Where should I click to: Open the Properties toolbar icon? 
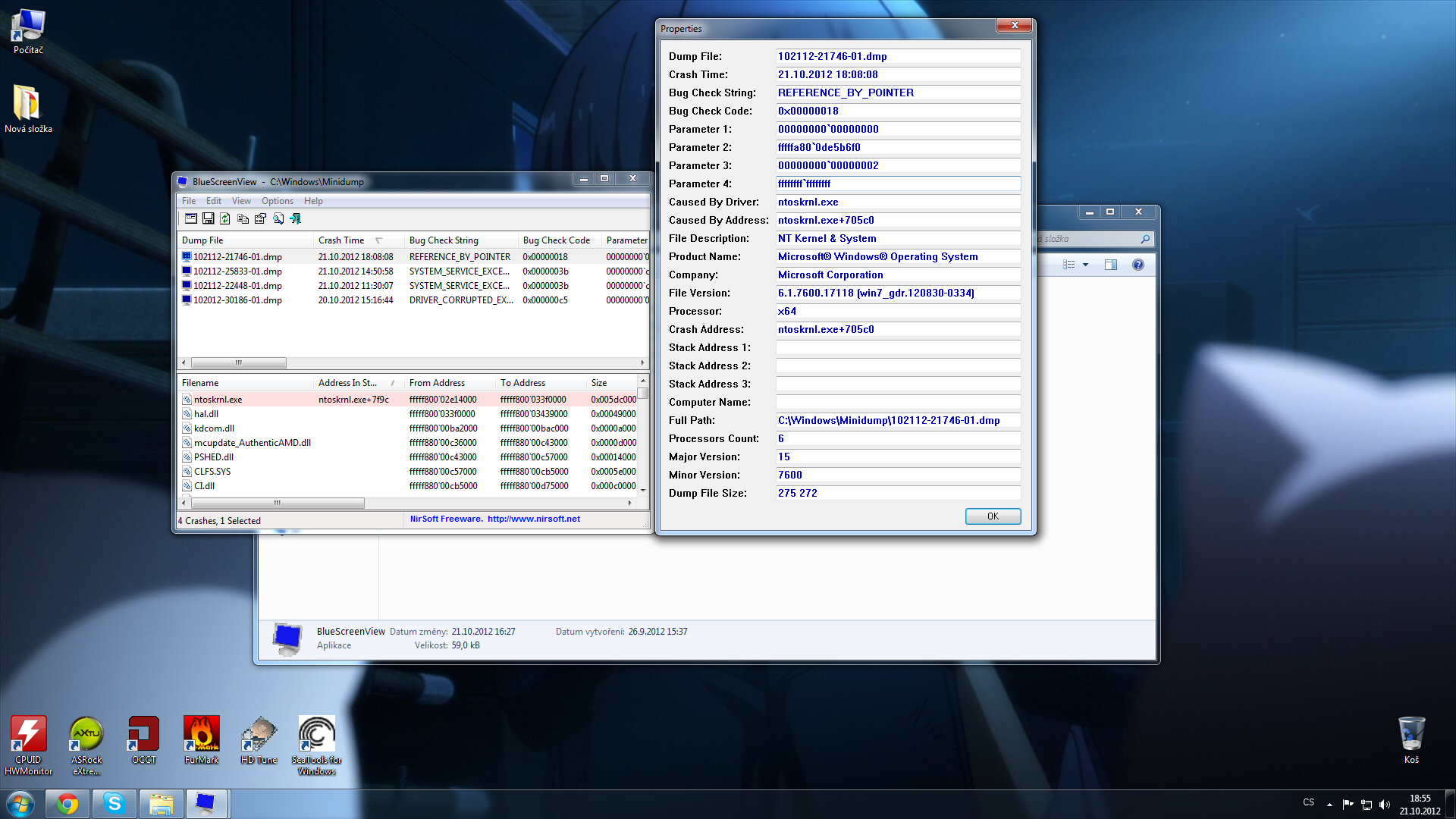click(260, 218)
